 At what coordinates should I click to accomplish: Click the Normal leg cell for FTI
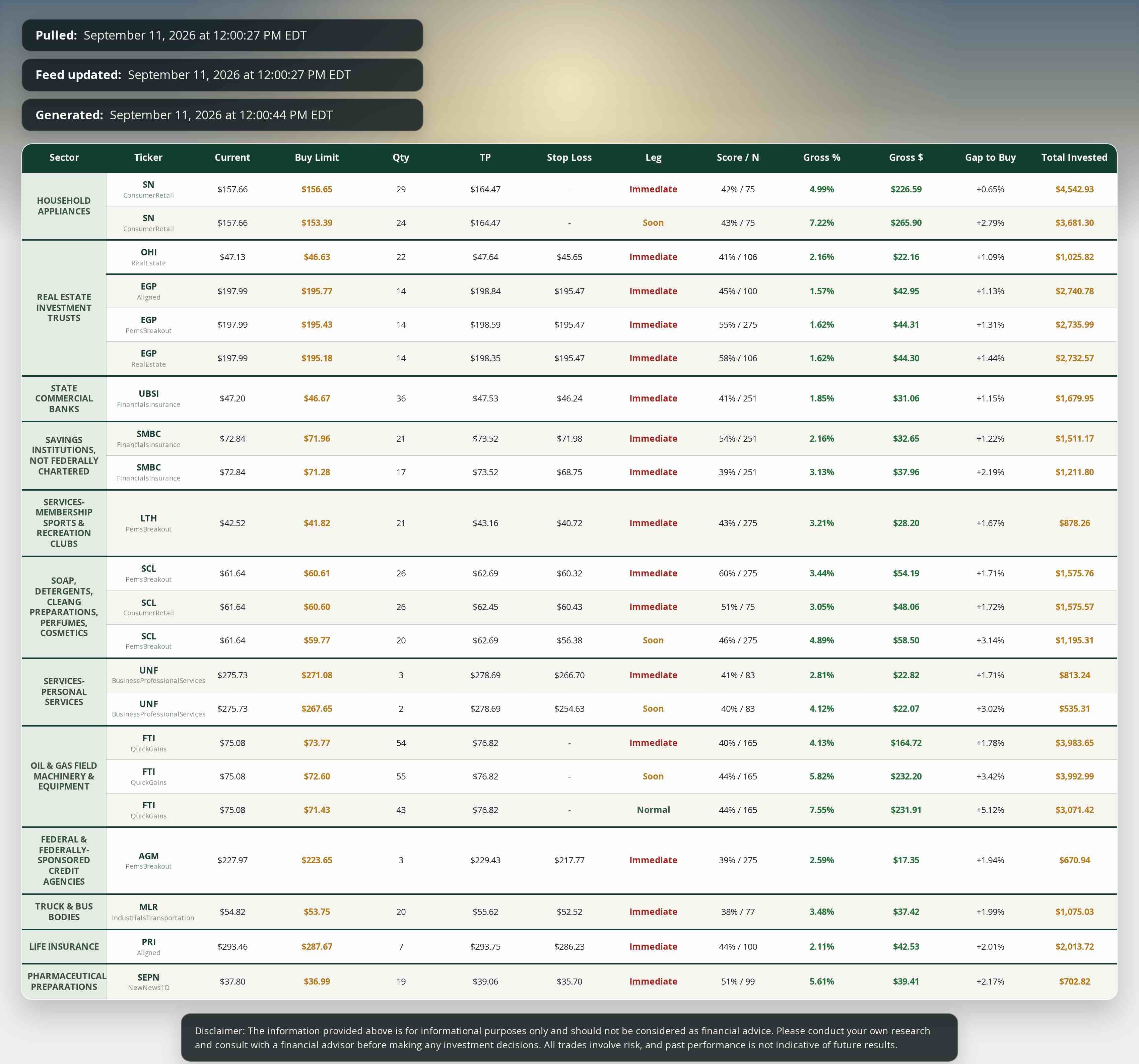click(x=653, y=809)
